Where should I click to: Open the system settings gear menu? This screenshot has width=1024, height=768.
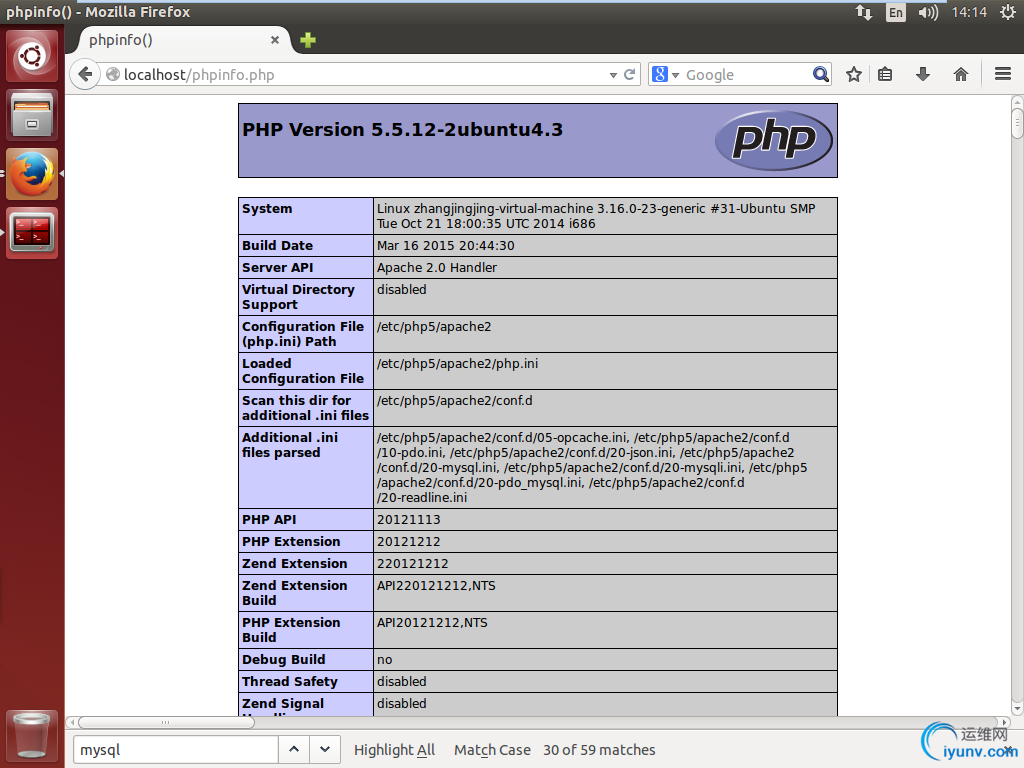coord(1008,12)
